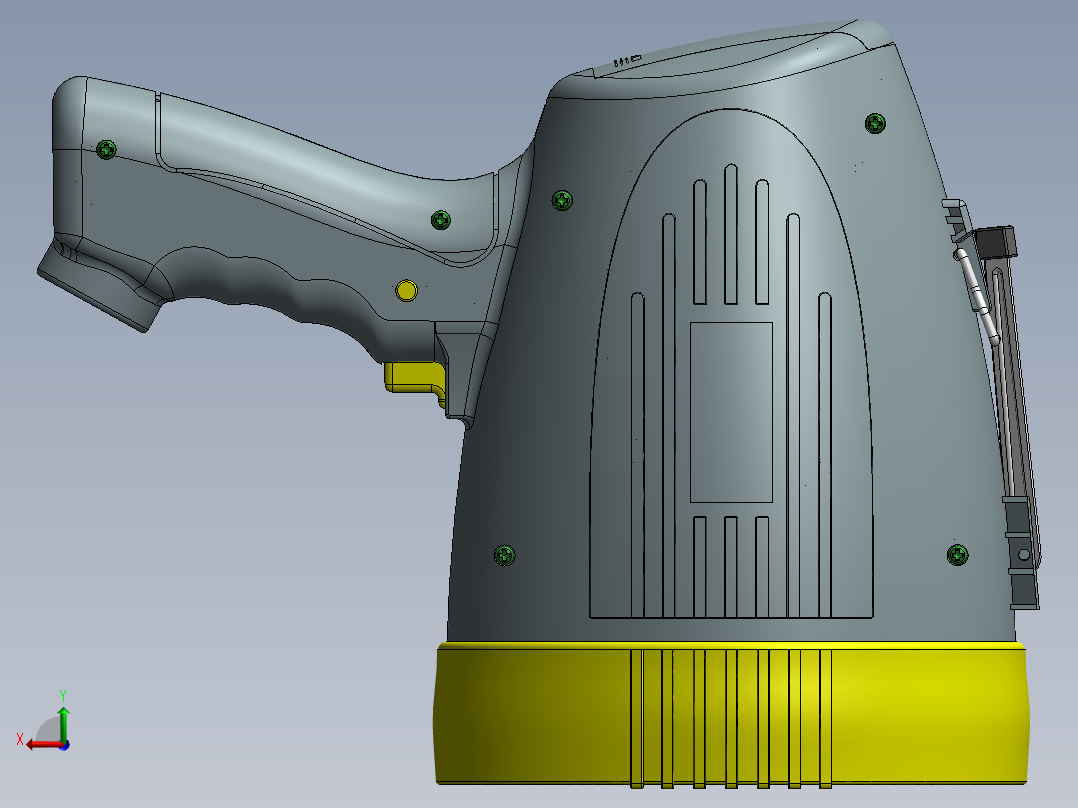Choose the green screw at body's lower-left
Screen dimensions: 1078x808
pos(505,555)
